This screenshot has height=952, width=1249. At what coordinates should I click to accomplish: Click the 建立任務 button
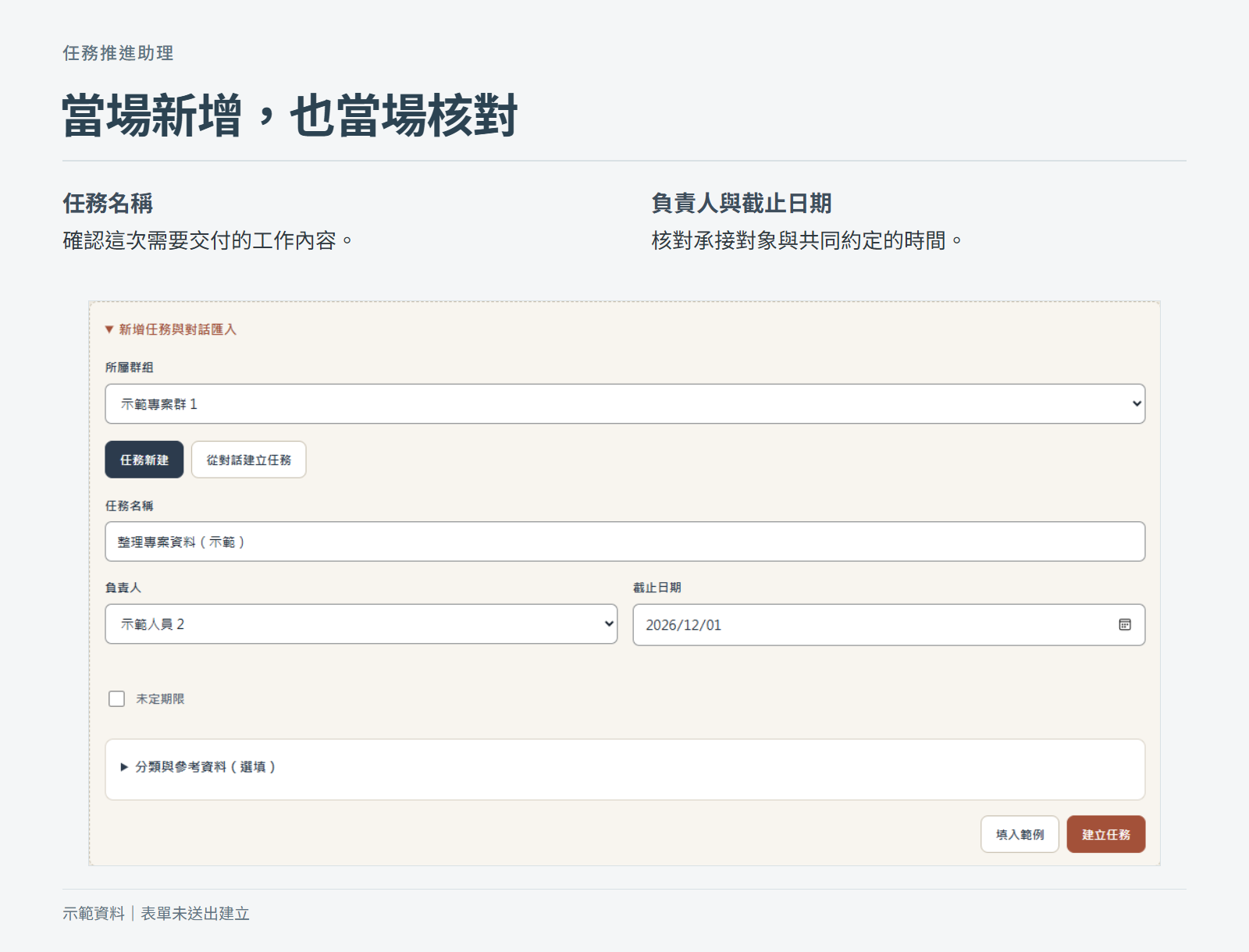(x=1106, y=834)
